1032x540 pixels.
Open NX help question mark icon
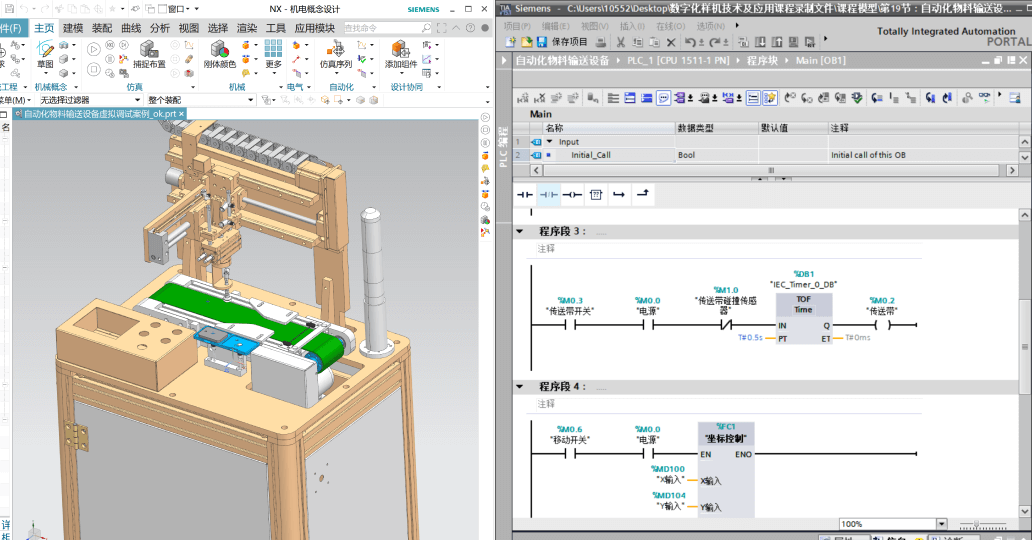pos(470,28)
